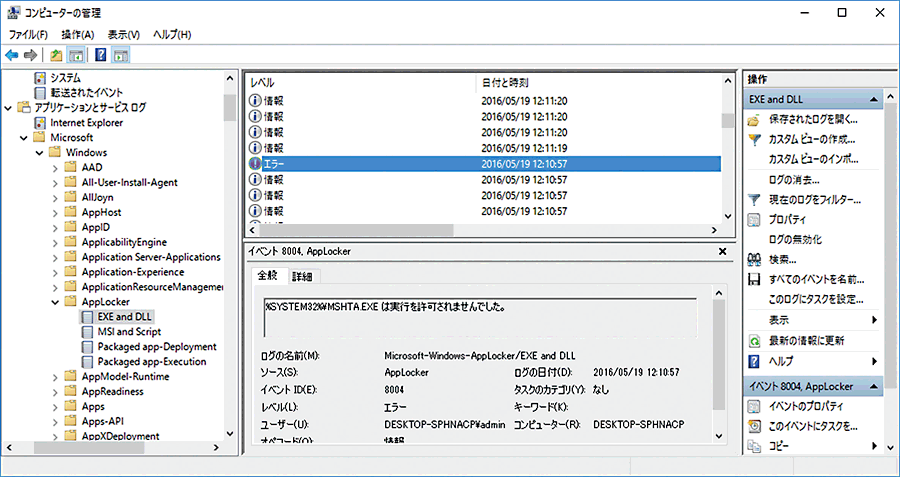Open 保存されたログを開く folder icon
The height and width of the screenshot is (477, 900).
(754, 119)
